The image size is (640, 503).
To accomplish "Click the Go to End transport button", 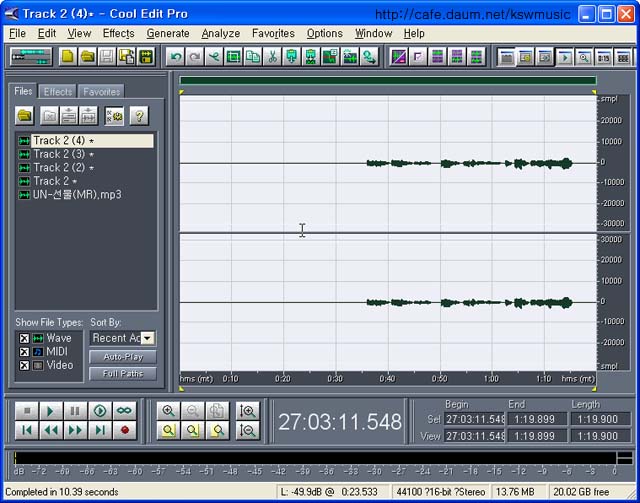I will pyautogui.click(x=100, y=430).
